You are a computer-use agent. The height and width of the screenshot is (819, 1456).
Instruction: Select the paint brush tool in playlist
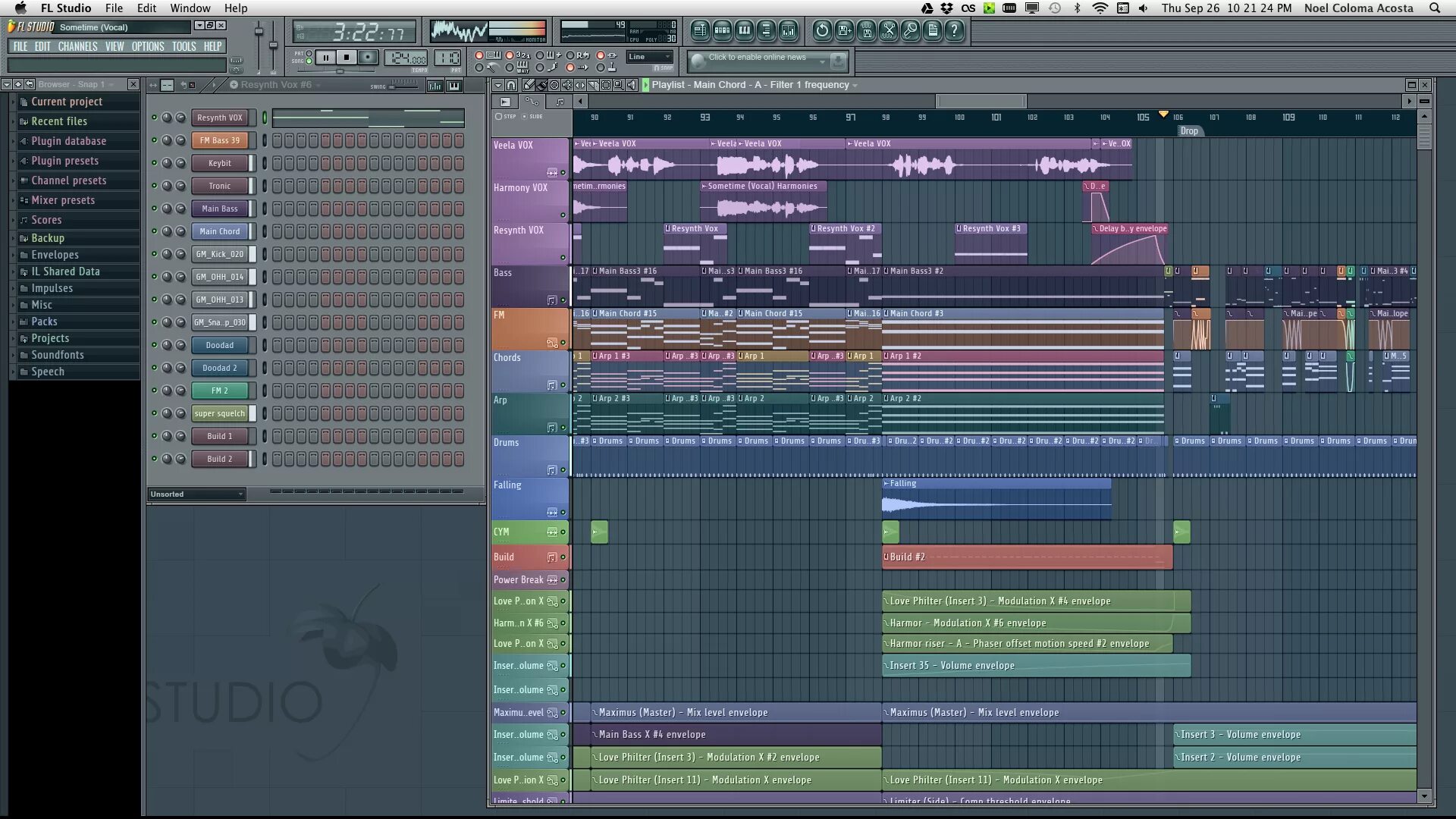(541, 85)
